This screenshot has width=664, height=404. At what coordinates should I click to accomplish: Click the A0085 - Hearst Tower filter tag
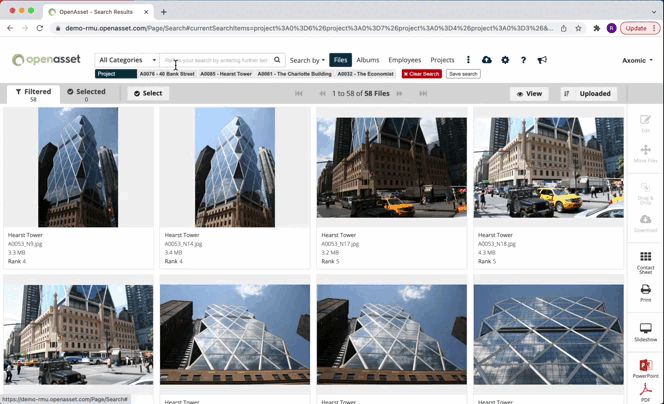[226, 74]
